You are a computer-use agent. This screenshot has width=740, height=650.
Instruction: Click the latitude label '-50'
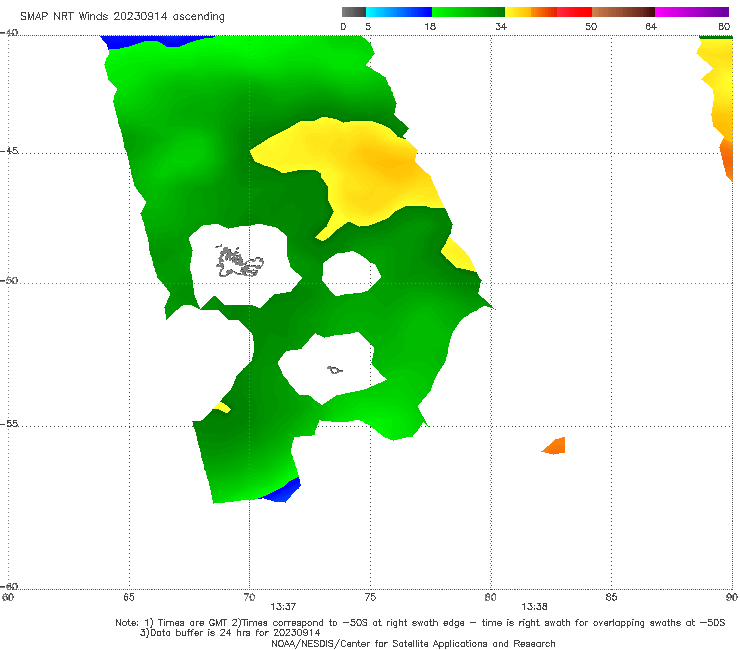click(9, 280)
